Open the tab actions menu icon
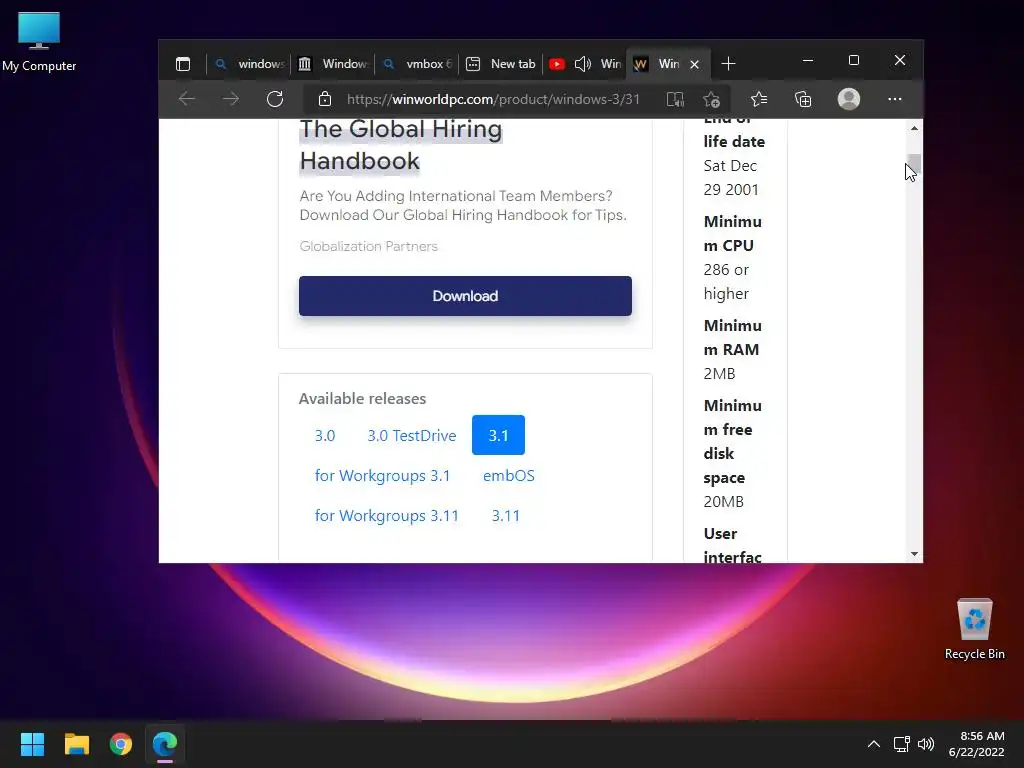1024x768 pixels. 183,64
